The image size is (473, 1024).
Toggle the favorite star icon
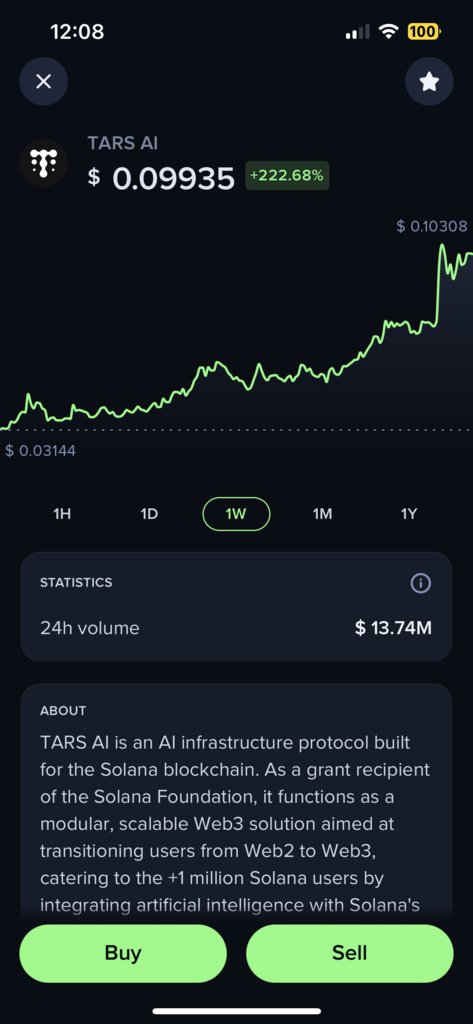[x=429, y=81]
